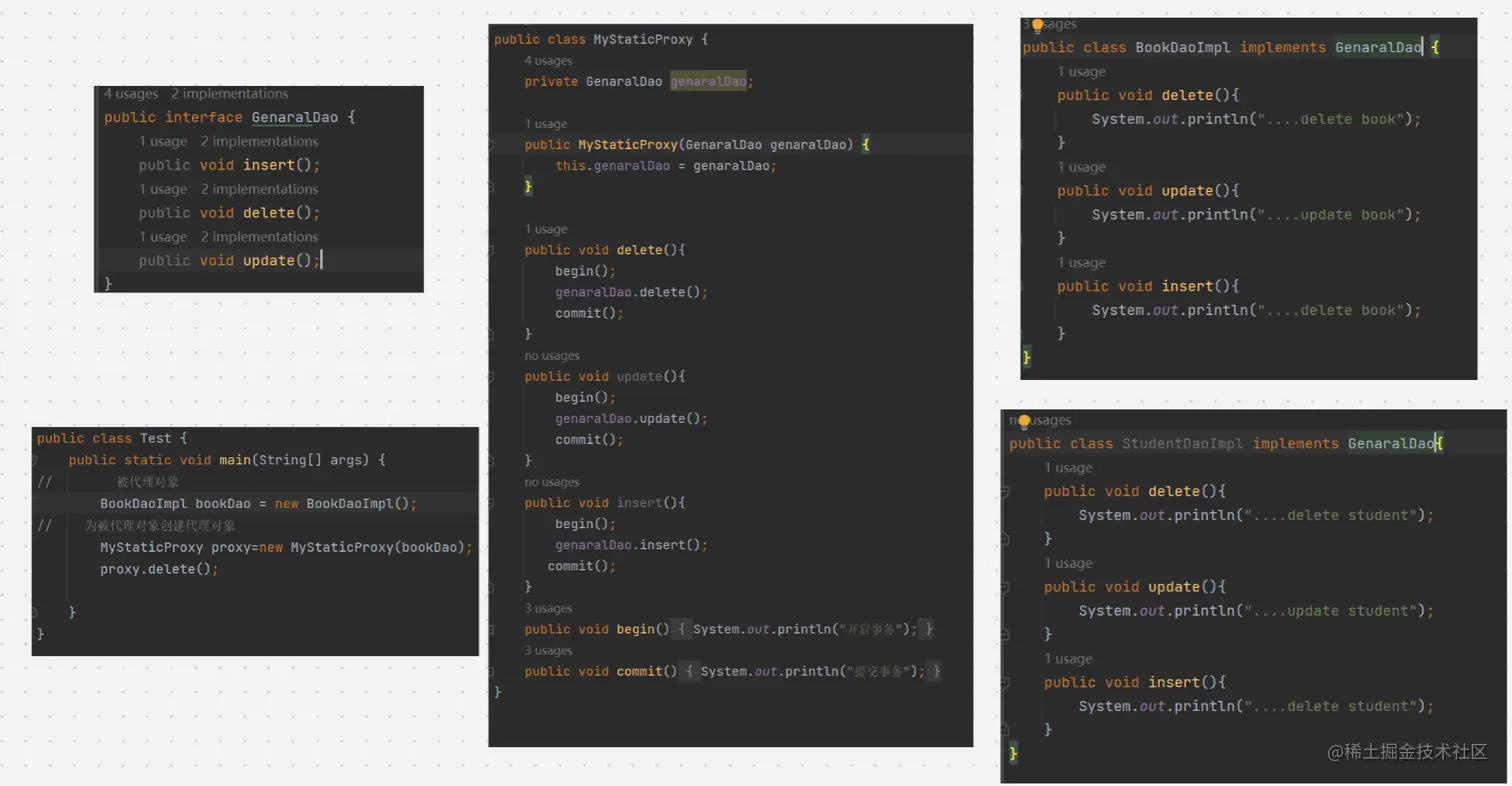Open '3 usages' hint above begin() method
Image resolution: width=1512 pixels, height=786 pixels.
(549, 608)
